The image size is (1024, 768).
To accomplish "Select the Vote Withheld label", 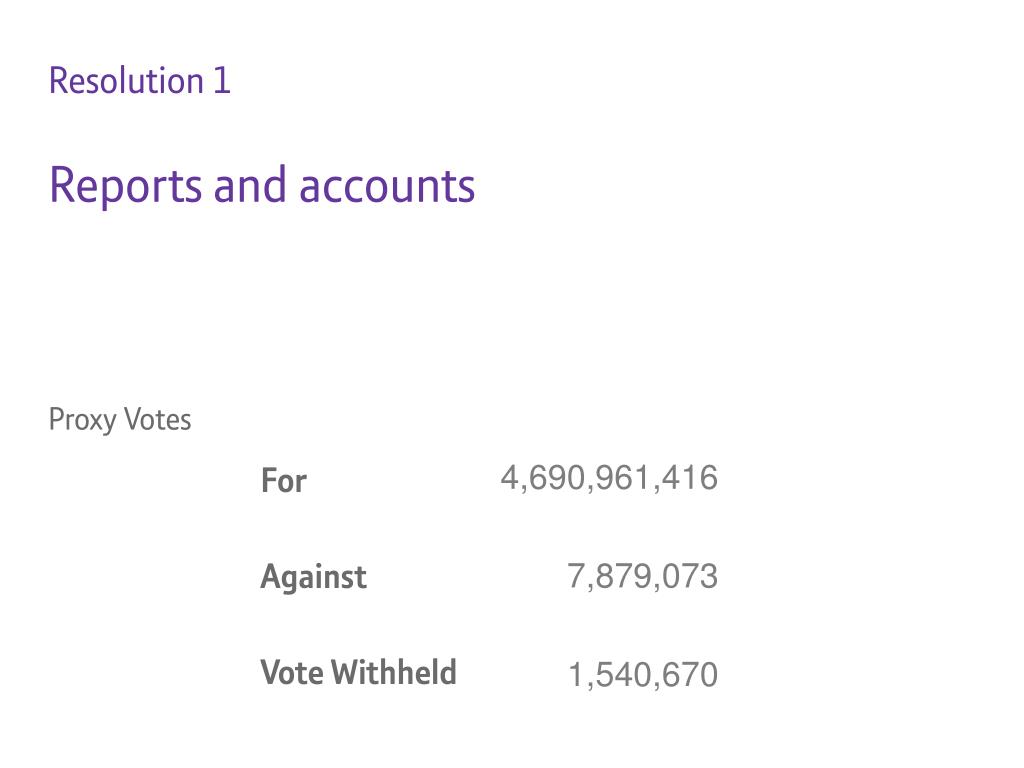I will (x=359, y=673).
